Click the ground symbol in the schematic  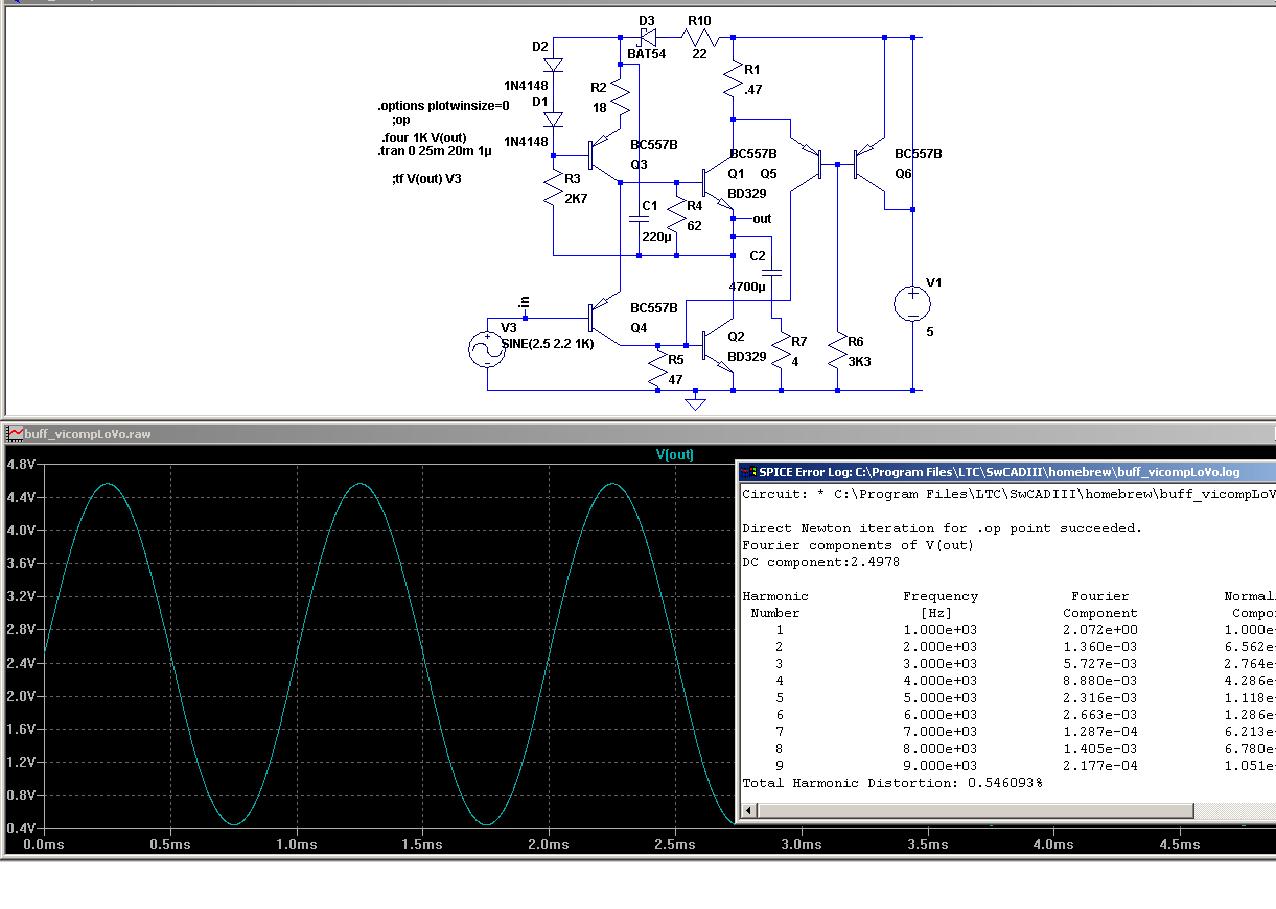[695, 403]
